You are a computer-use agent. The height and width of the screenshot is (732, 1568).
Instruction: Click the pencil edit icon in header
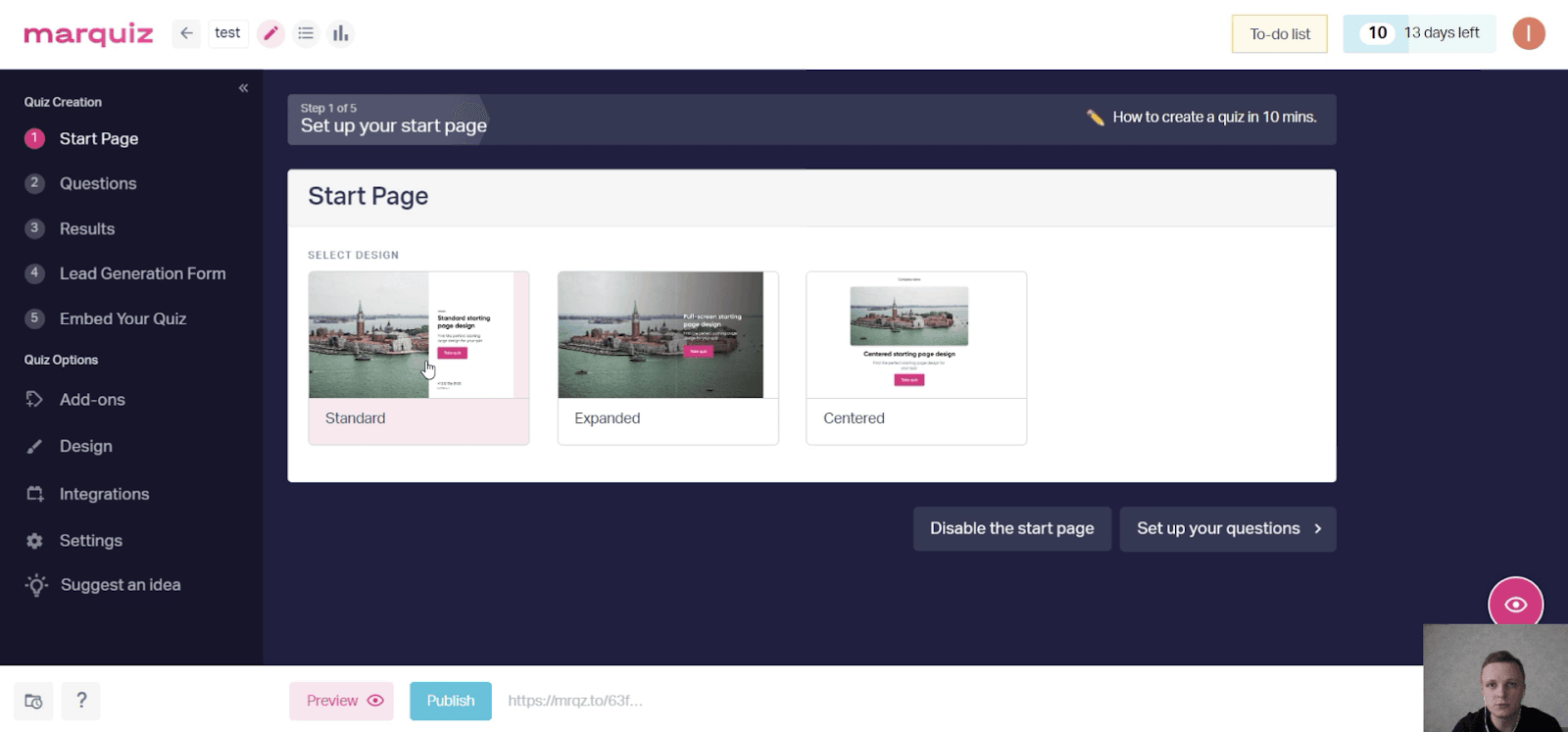point(270,33)
